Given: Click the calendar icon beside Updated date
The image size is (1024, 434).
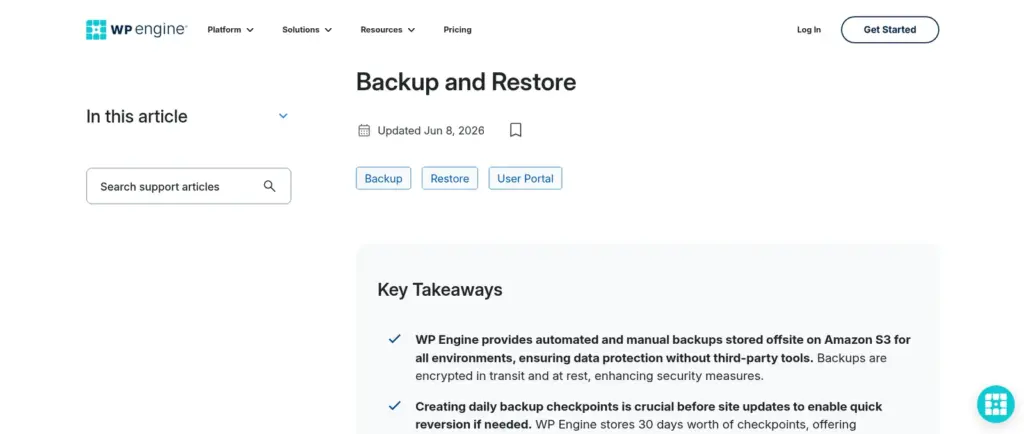Looking at the screenshot, I should click(364, 130).
